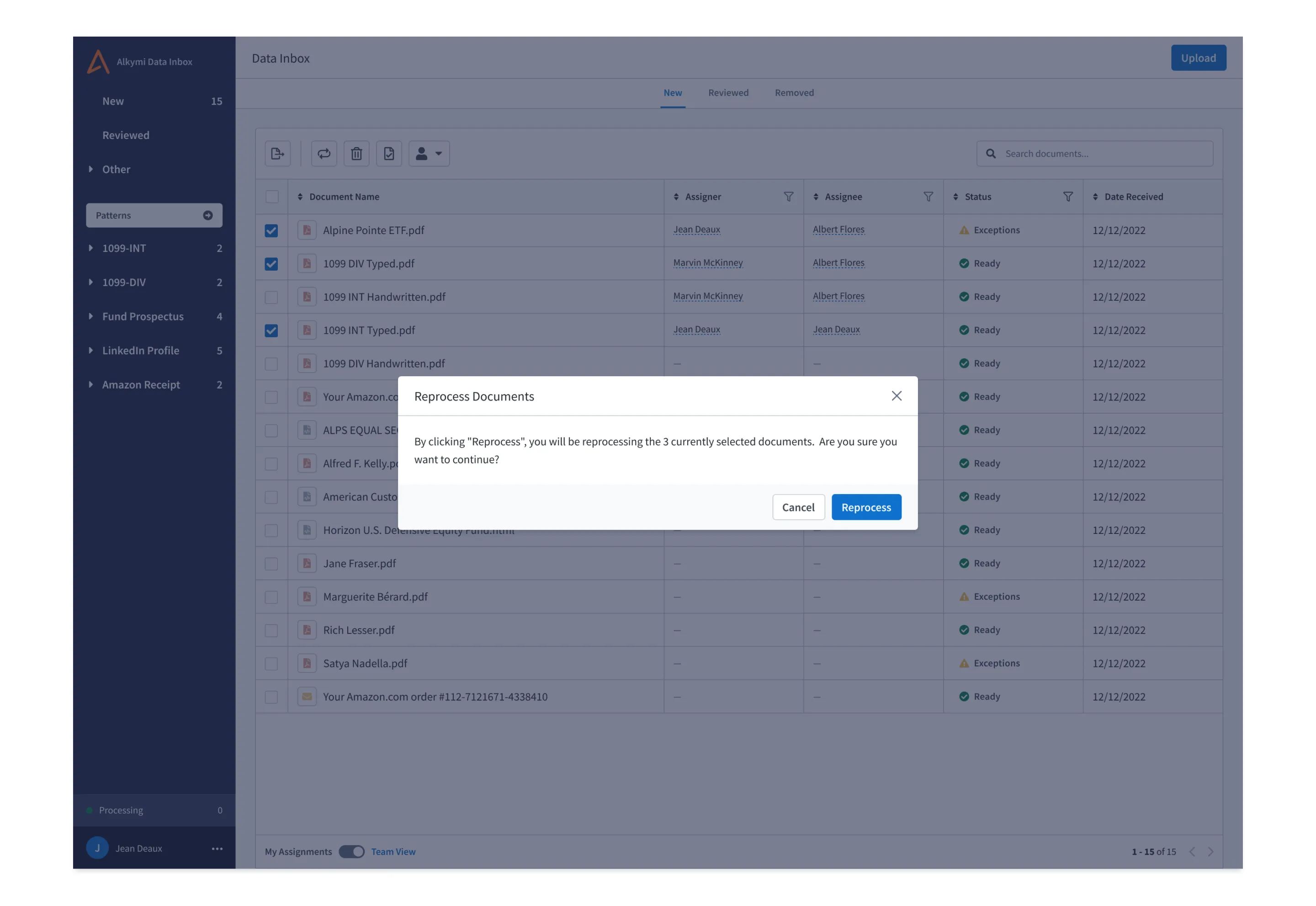Click inside the Search documents field
The width and height of the screenshot is (1316, 906).
pos(1094,153)
